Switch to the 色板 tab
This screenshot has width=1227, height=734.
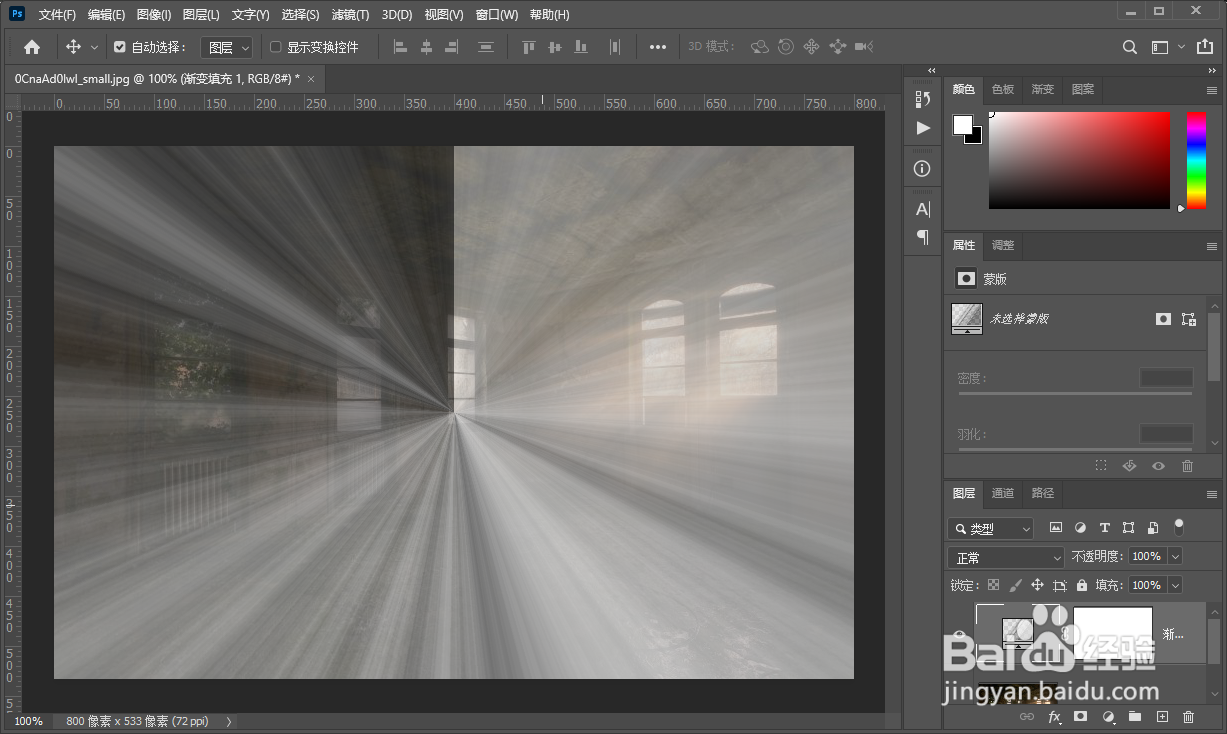point(1003,89)
